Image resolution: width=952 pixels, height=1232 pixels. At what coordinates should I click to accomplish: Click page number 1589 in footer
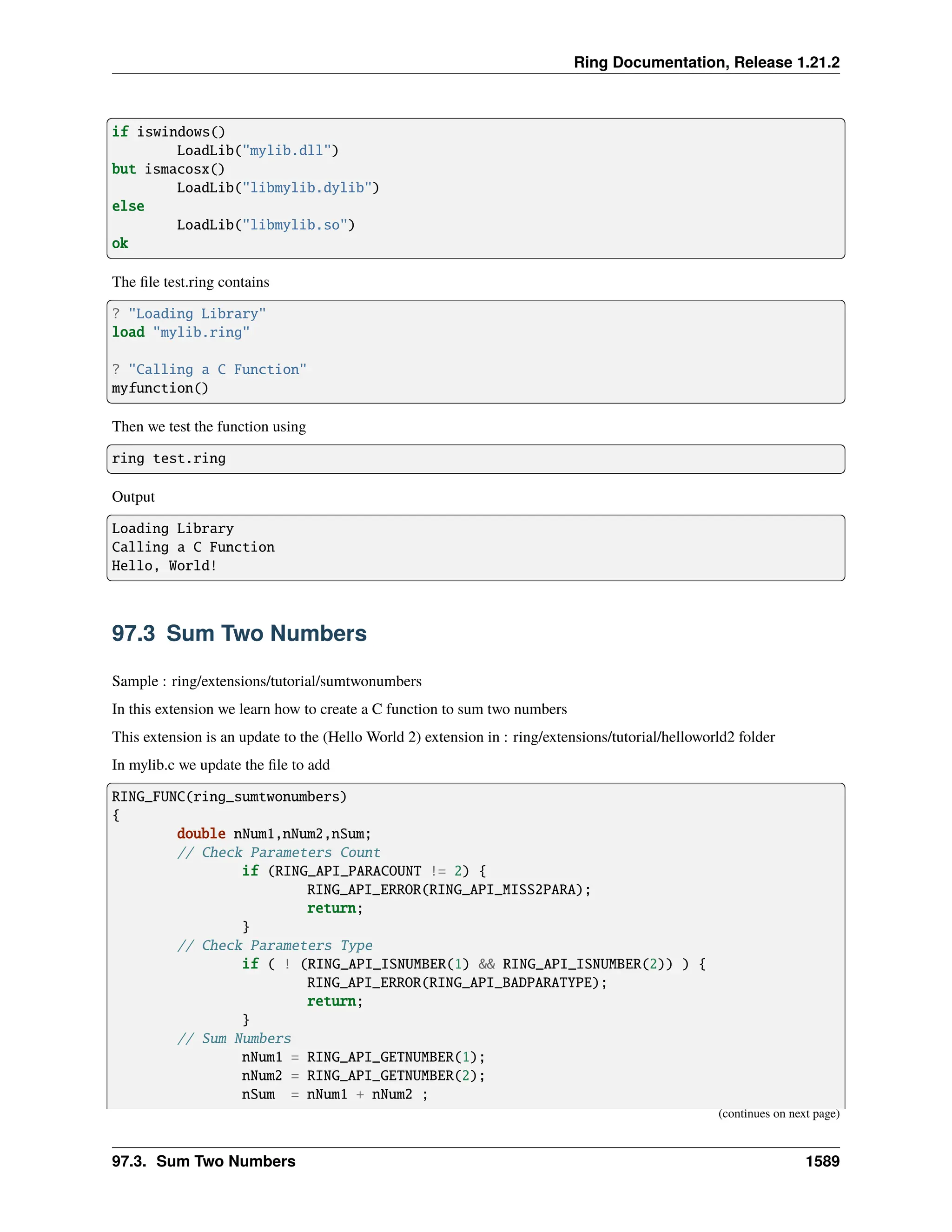click(x=822, y=1161)
